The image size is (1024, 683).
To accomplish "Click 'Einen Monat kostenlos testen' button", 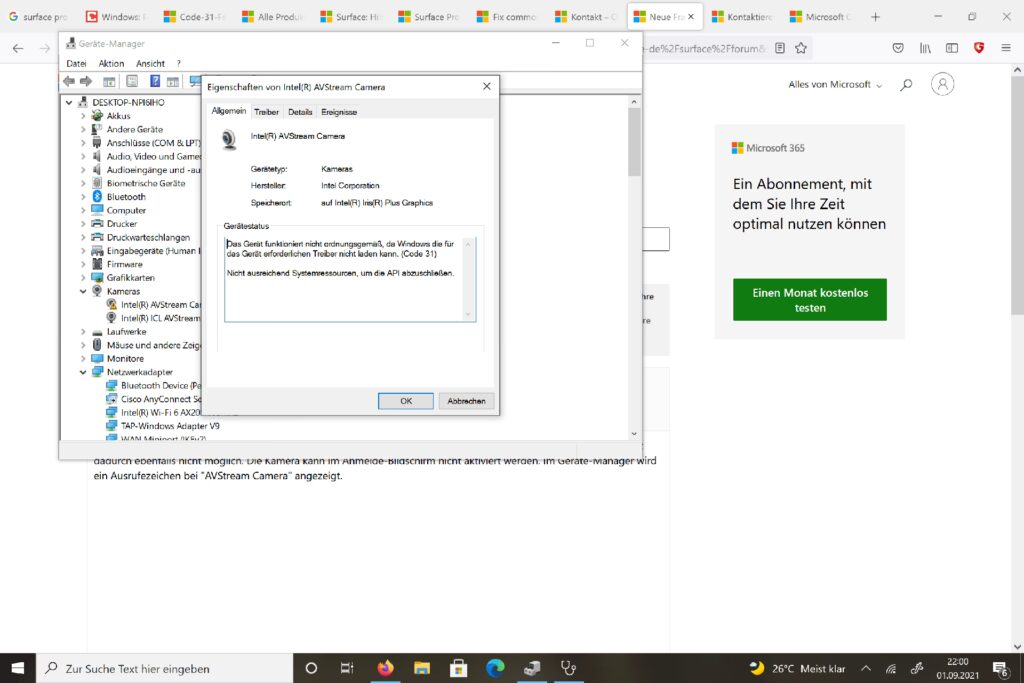I will (810, 300).
